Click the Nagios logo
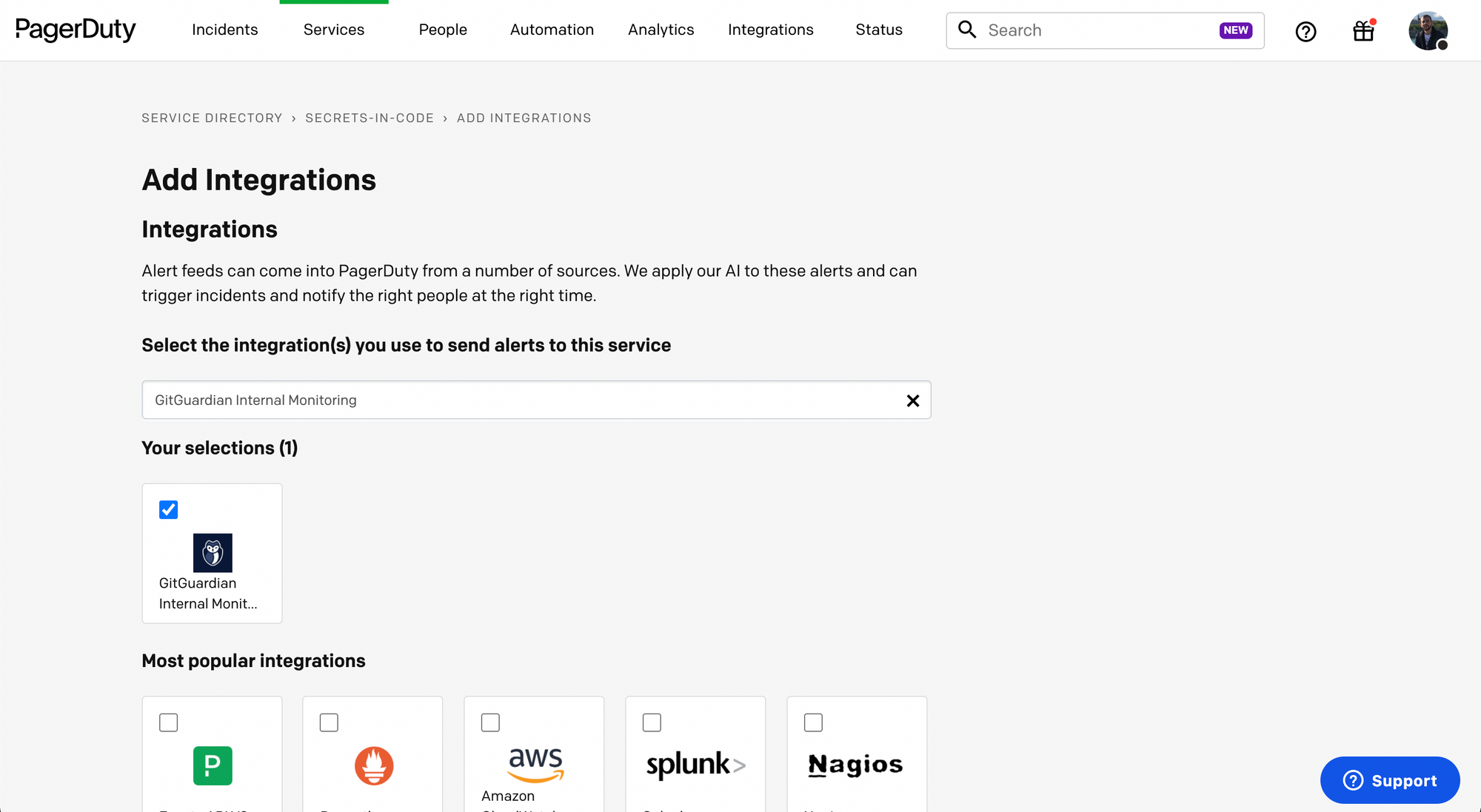The height and width of the screenshot is (812, 1481). point(855,765)
